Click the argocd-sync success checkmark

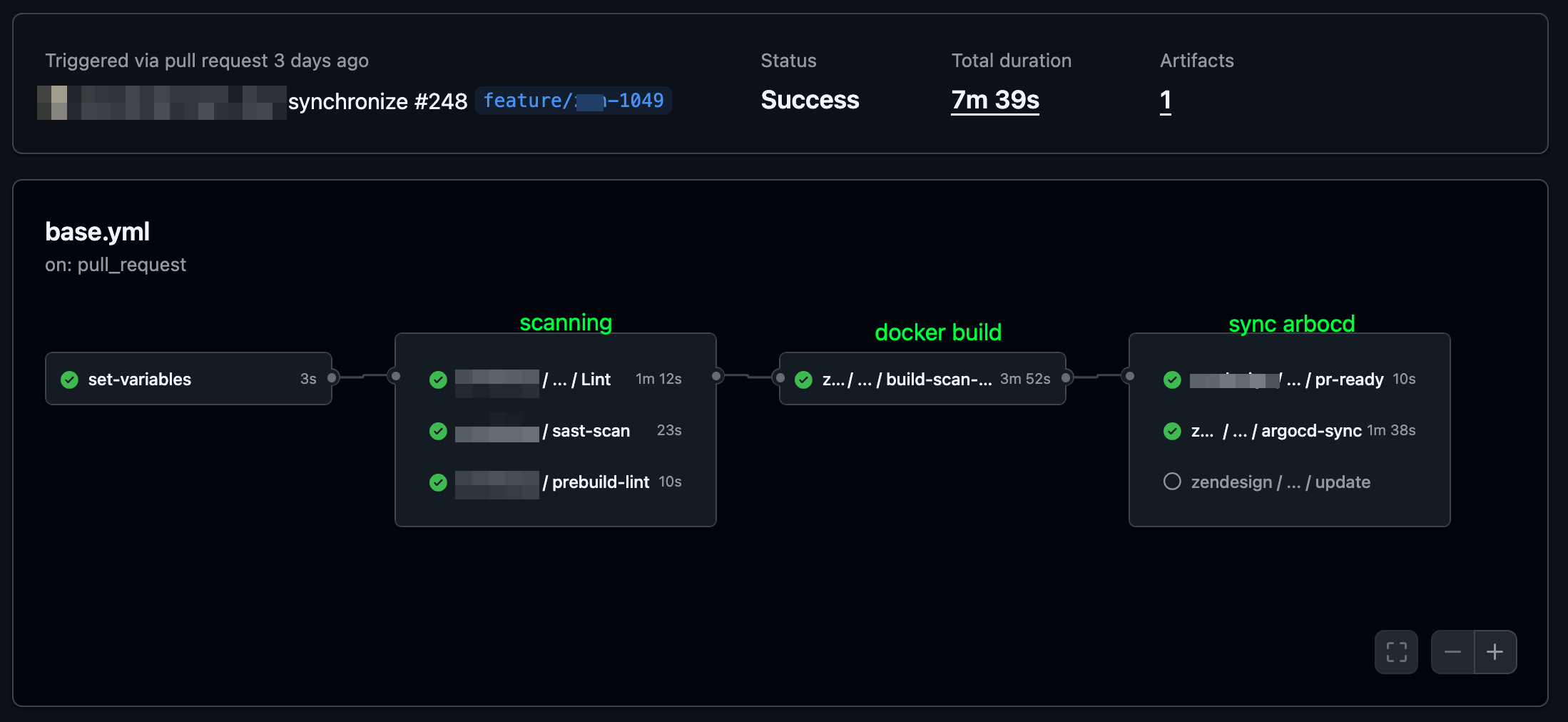coord(1172,432)
